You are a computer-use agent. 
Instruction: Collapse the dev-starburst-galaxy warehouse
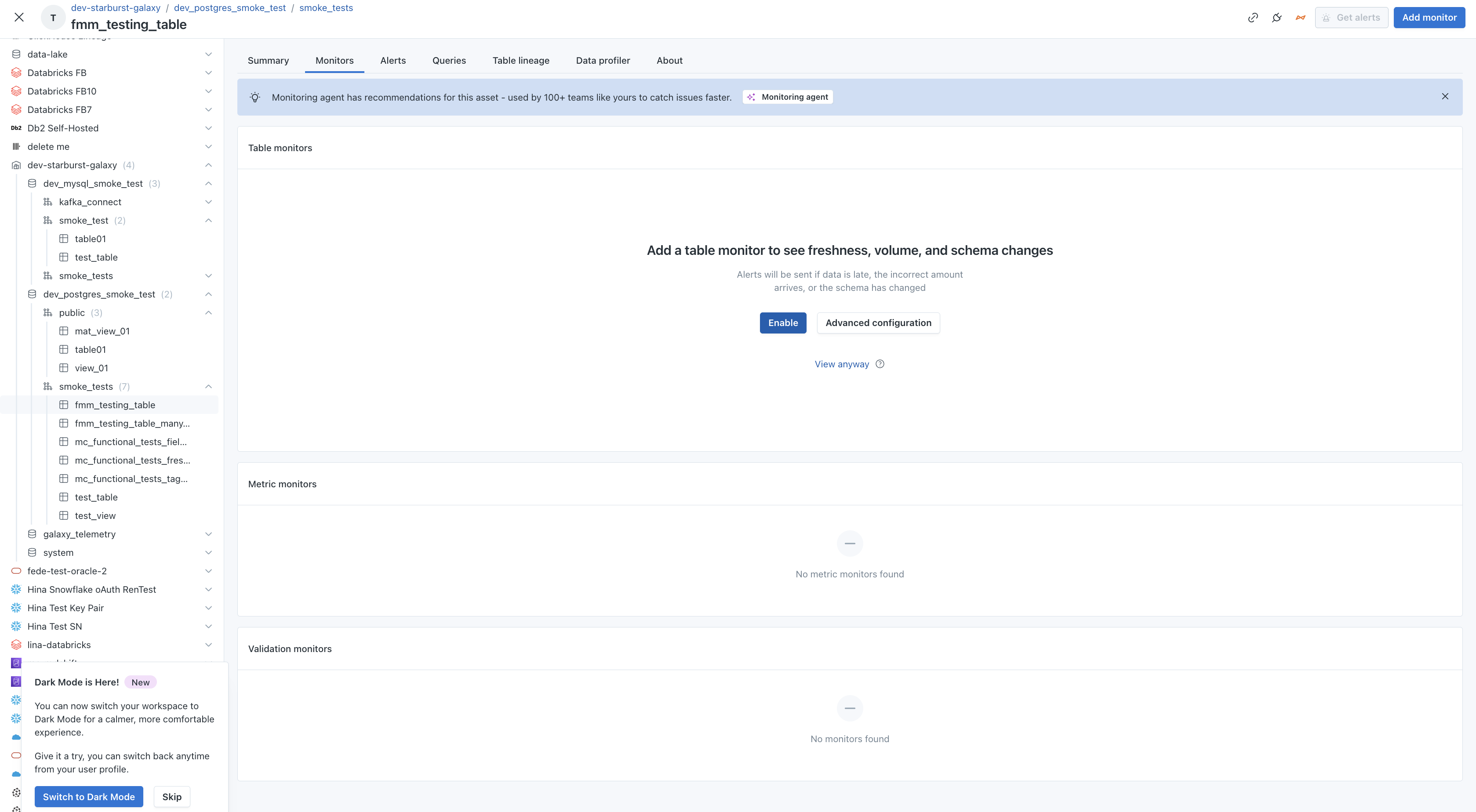[208, 165]
